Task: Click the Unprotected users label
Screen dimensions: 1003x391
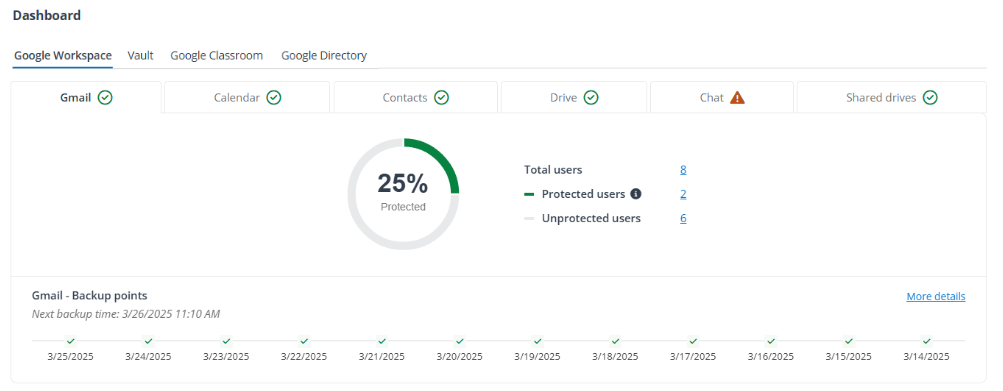Action: pos(591,218)
